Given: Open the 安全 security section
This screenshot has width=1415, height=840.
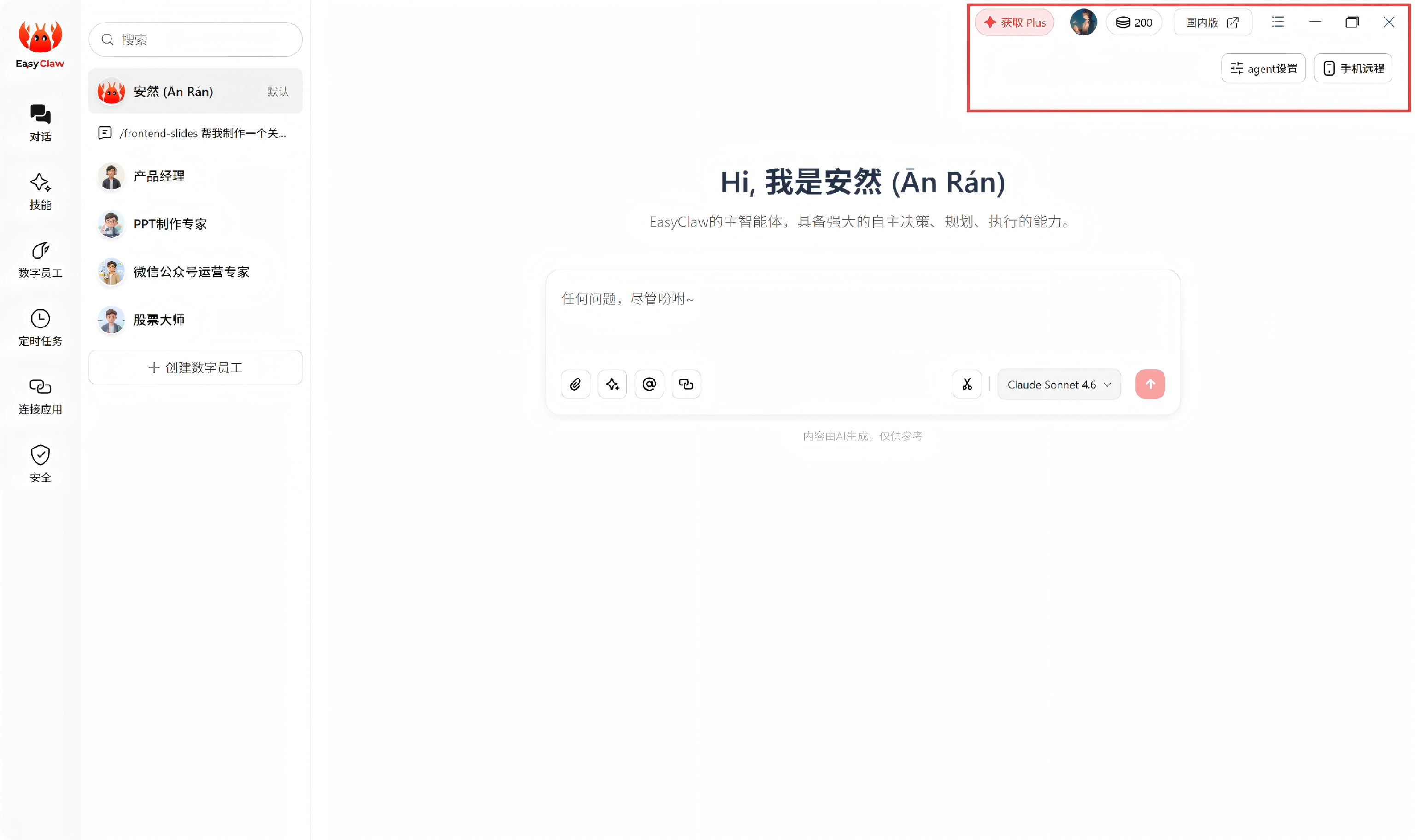Looking at the screenshot, I should pos(40,464).
